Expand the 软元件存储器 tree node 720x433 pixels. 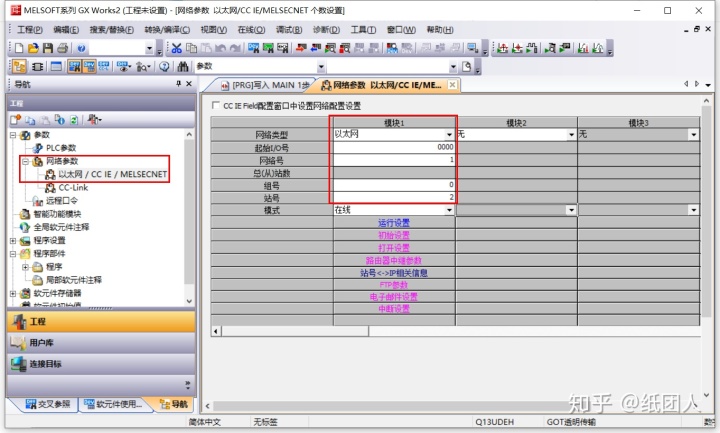[13, 293]
